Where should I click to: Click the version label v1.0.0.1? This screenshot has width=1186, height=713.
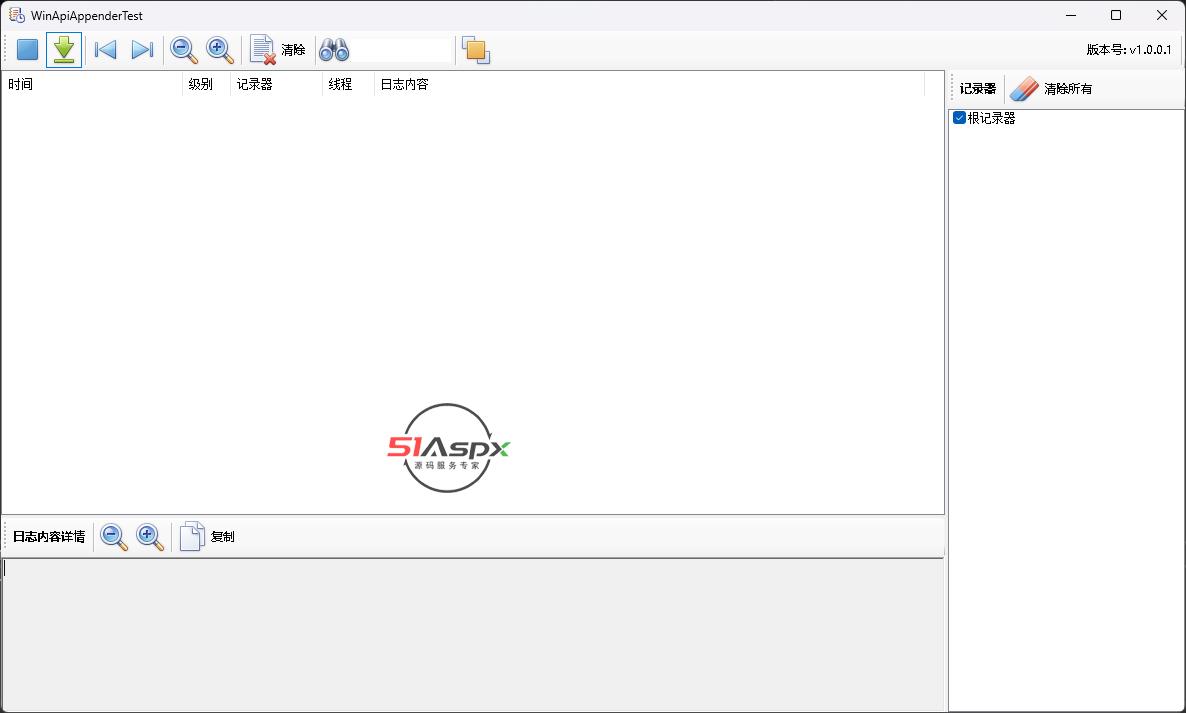point(1129,50)
